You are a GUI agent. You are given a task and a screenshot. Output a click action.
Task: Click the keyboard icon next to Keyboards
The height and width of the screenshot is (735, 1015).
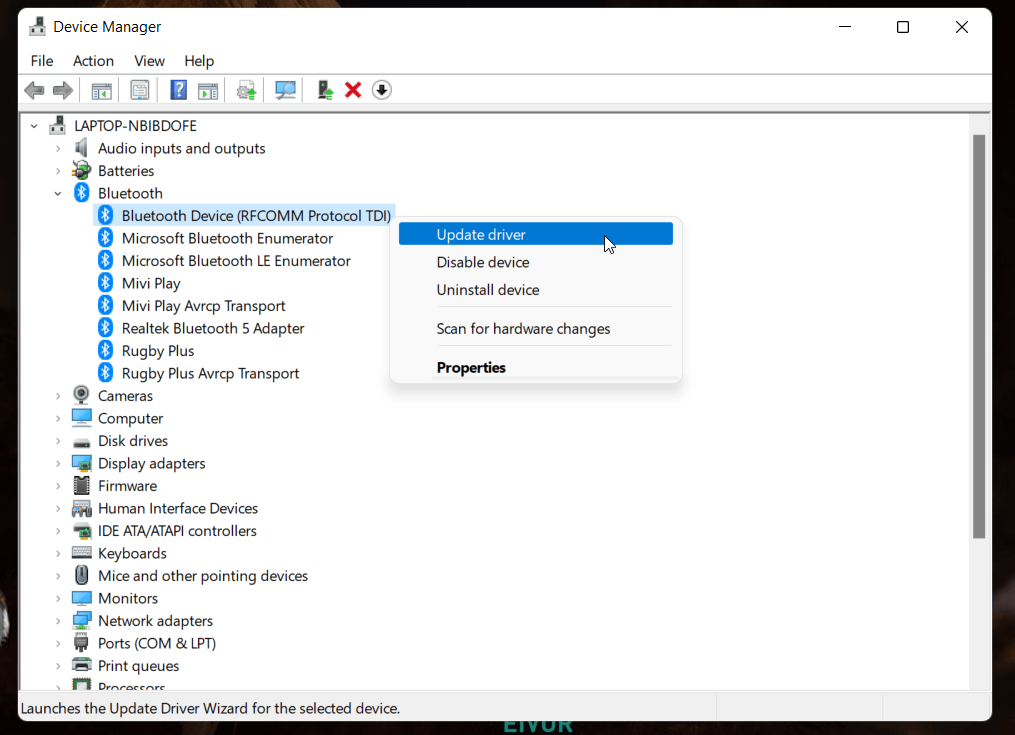82,552
